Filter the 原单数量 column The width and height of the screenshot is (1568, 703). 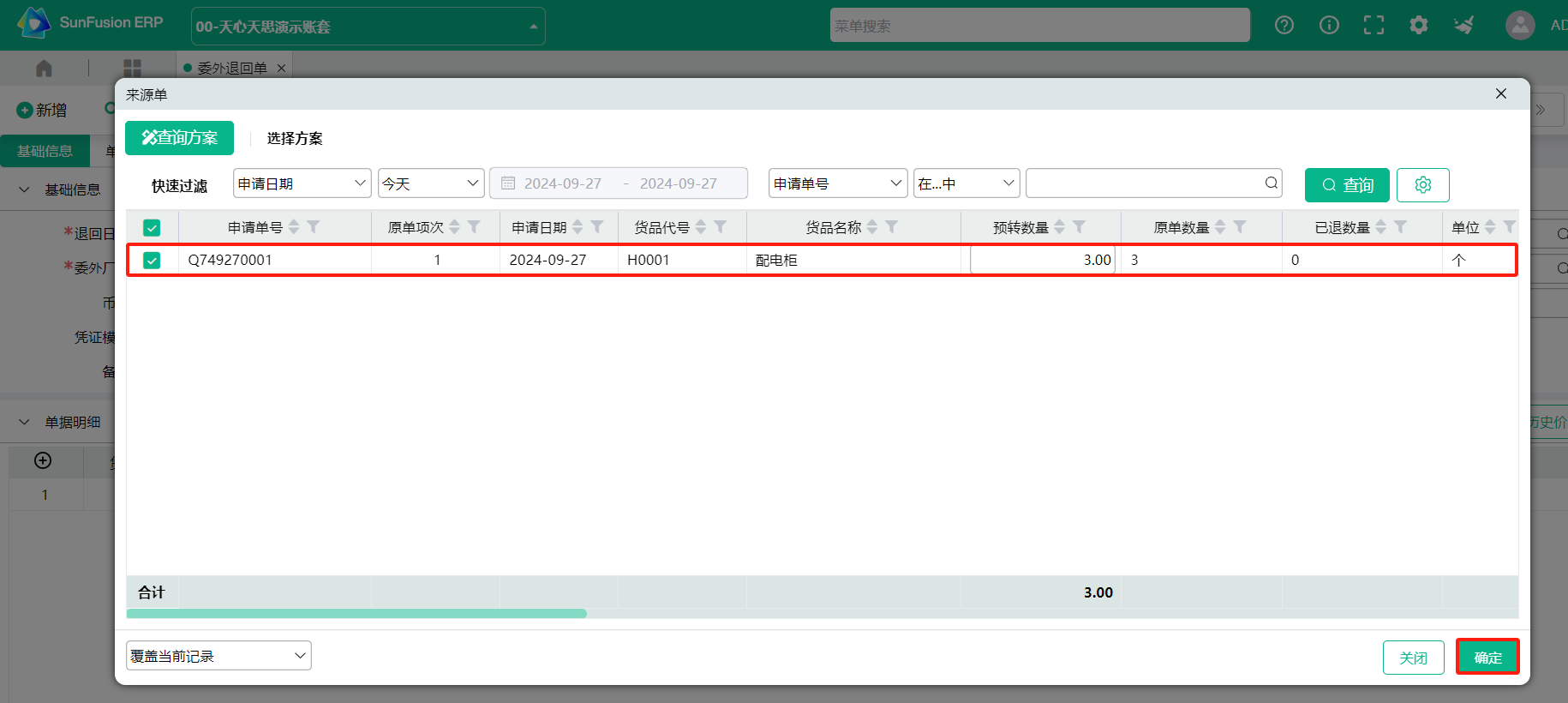click(1239, 226)
